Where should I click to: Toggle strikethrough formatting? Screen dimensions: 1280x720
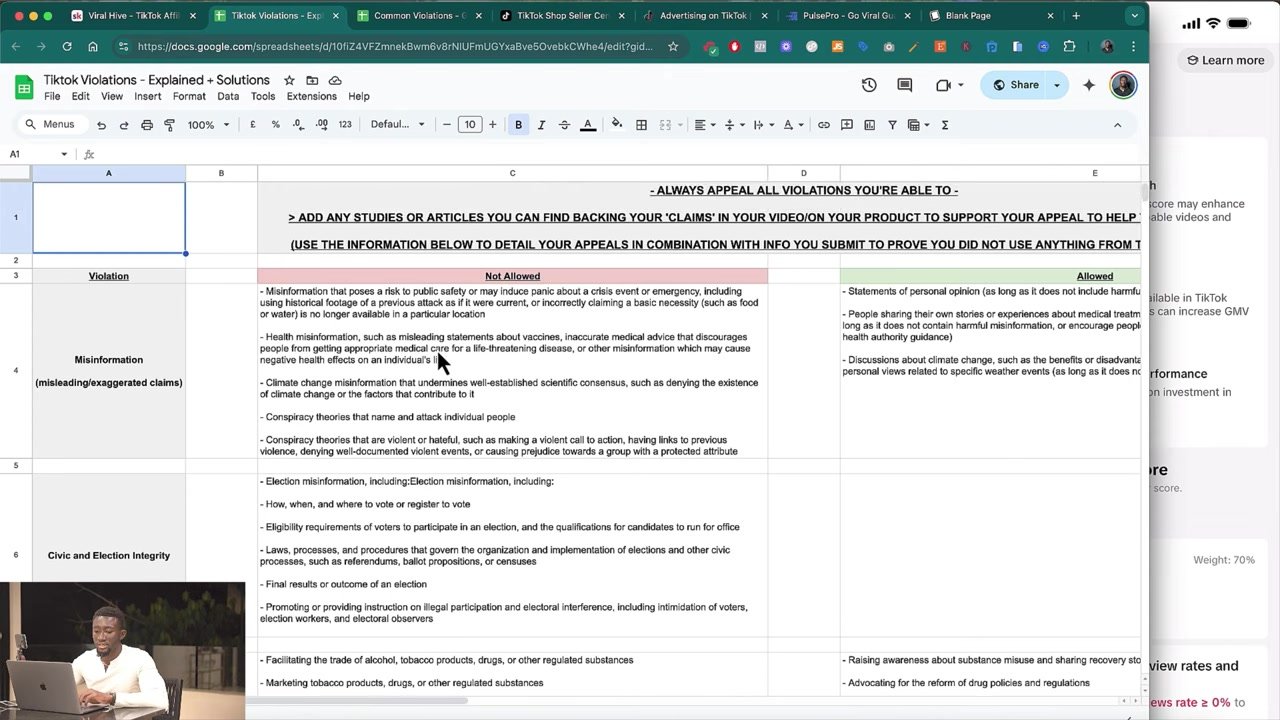tap(564, 125)
